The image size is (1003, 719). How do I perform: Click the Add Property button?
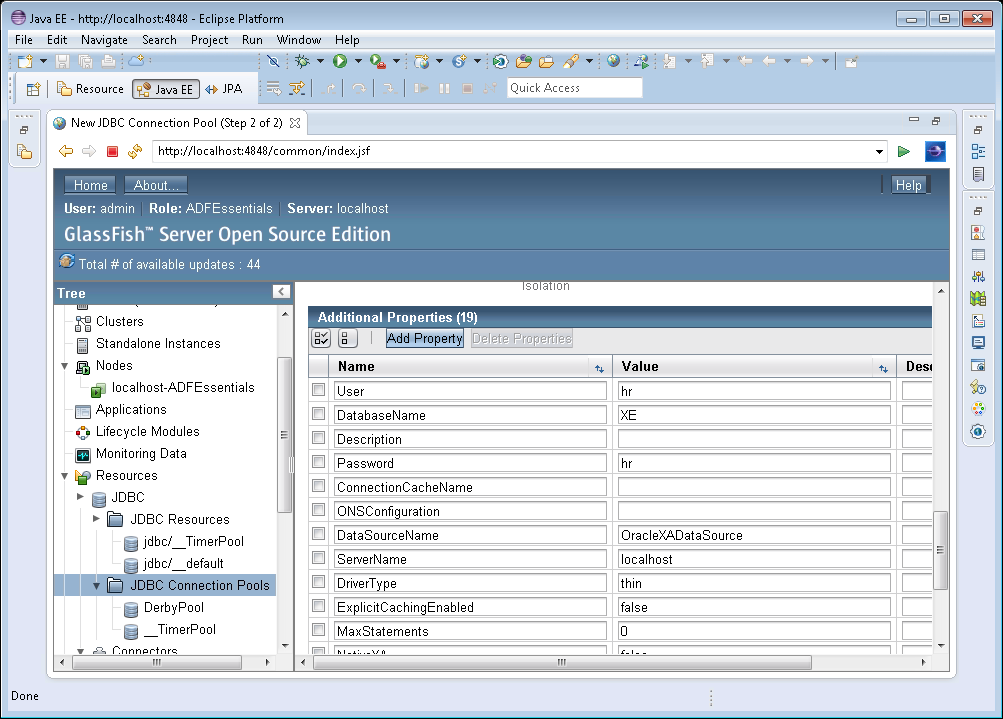(424, 339)
